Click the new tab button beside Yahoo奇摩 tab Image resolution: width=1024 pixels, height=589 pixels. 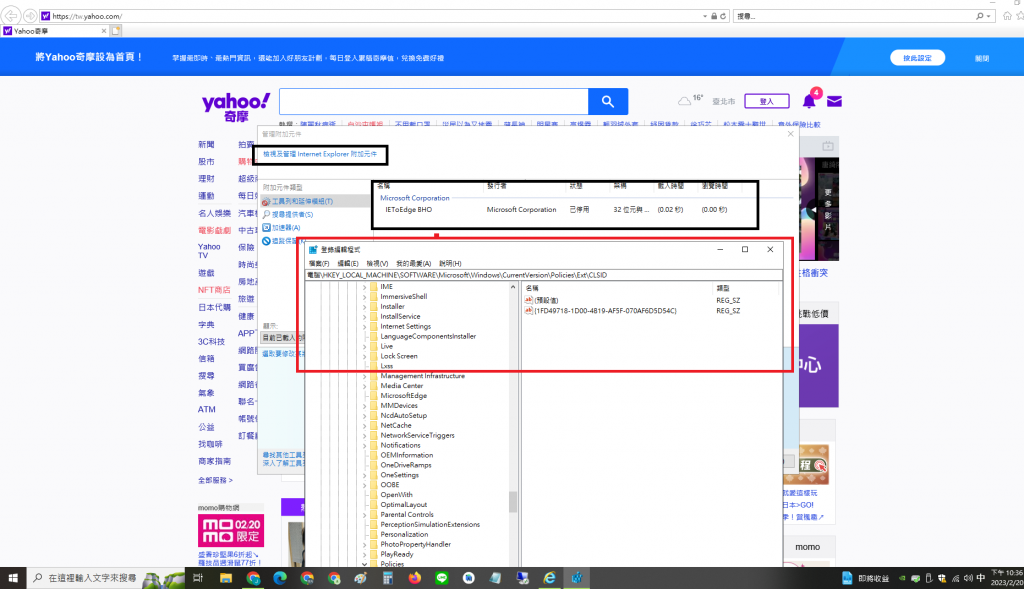pyautogui.click(x=116, y=31)
